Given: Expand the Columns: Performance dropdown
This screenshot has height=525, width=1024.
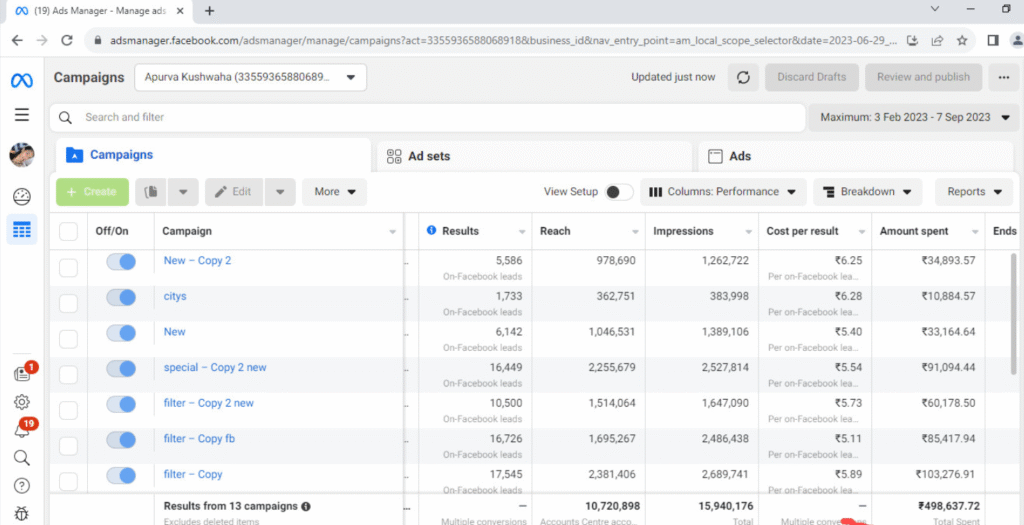Looking at the screenshot, I should point(723,192).
